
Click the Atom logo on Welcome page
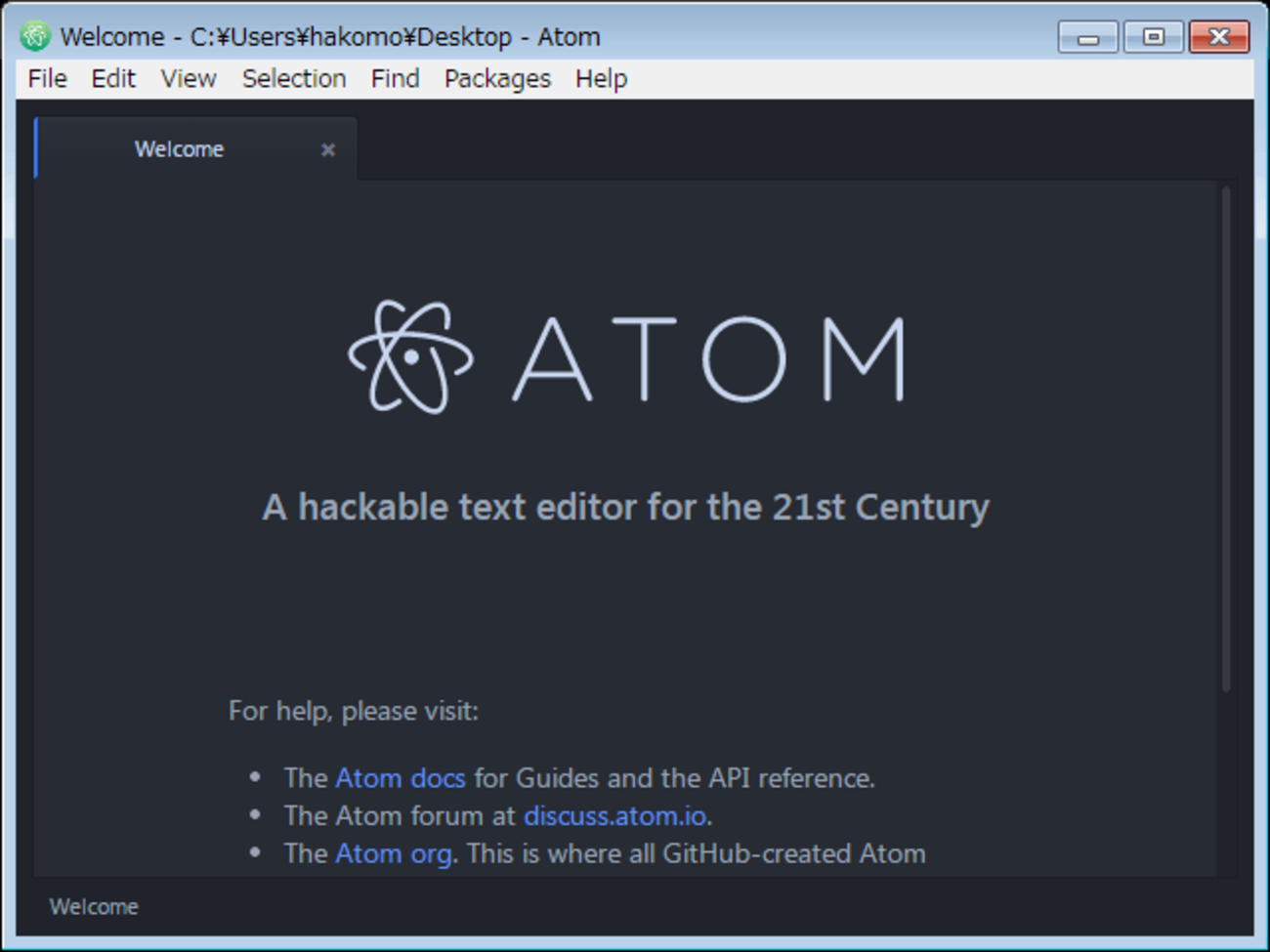(x=626, y=357)
